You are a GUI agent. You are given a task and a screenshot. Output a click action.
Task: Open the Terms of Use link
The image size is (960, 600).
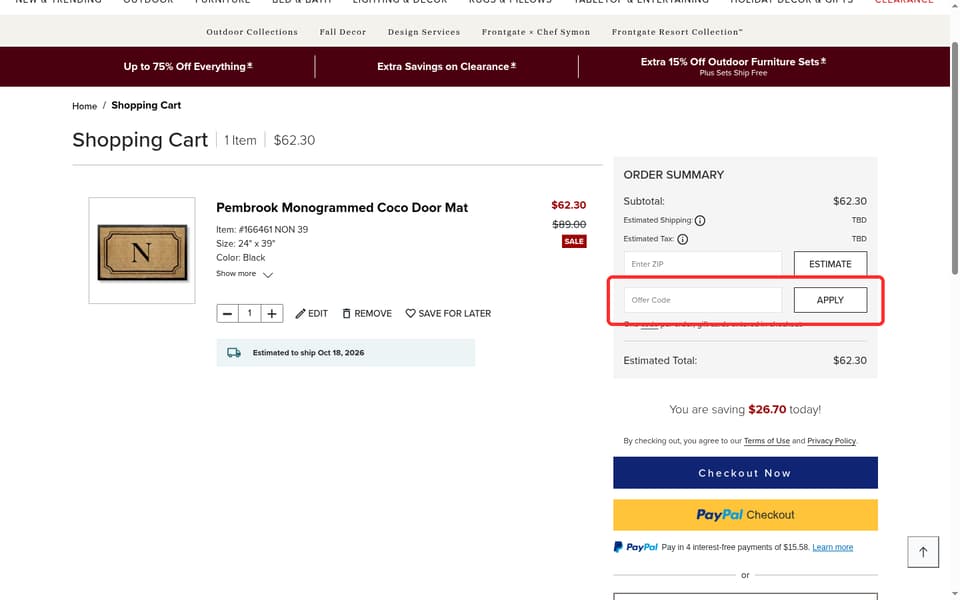pyautogui.click(x=767, y=441)
